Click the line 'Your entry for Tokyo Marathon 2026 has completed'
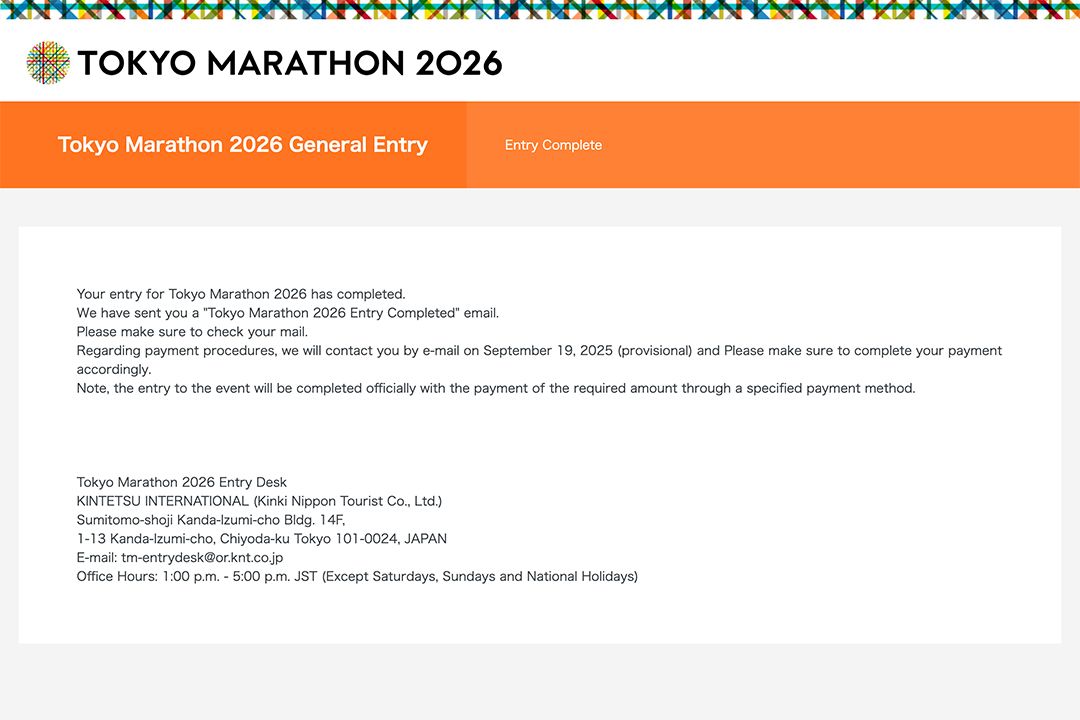This screenshot has height=720, width=1080. [241, 294]
